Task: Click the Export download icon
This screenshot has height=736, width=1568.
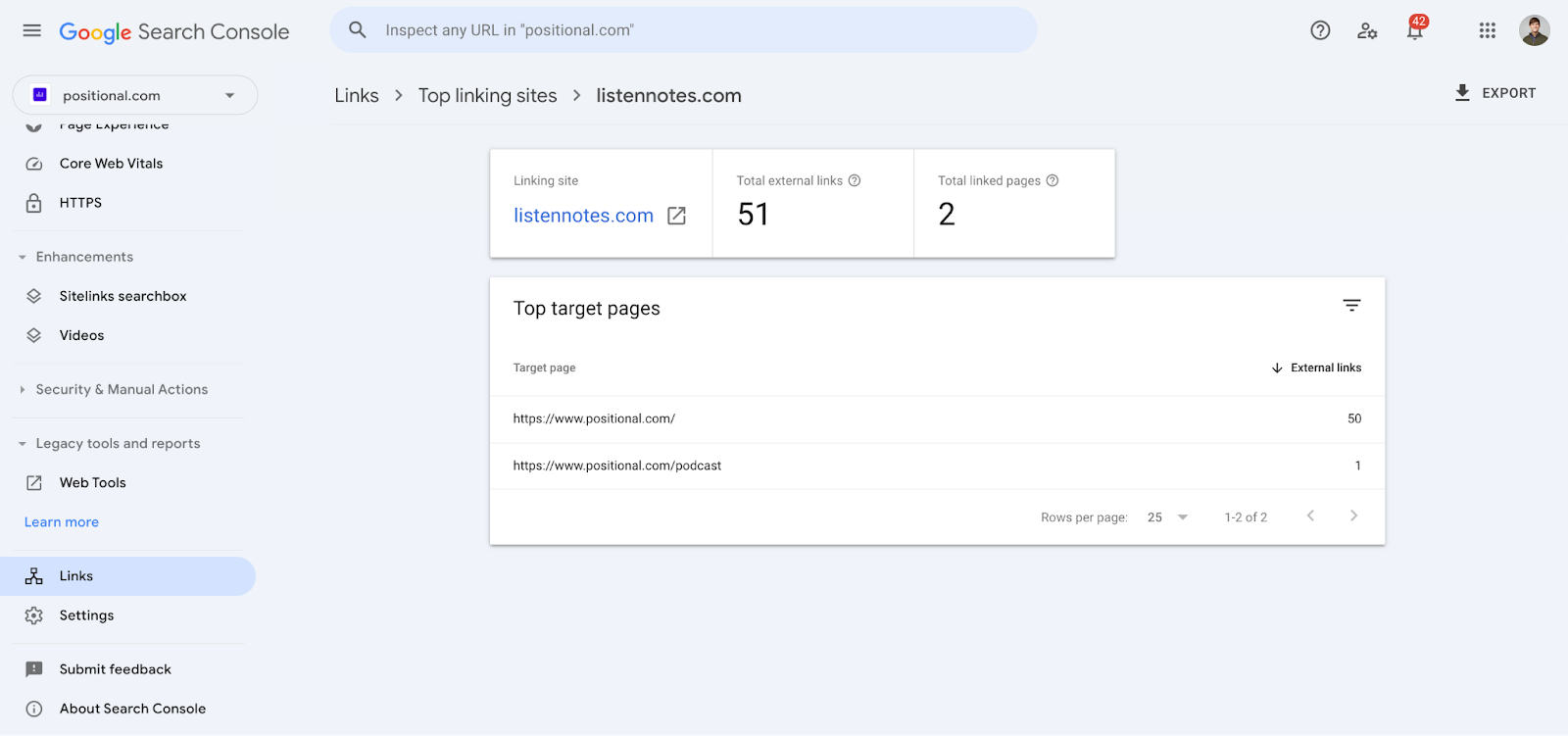Action: point(1462,93)
